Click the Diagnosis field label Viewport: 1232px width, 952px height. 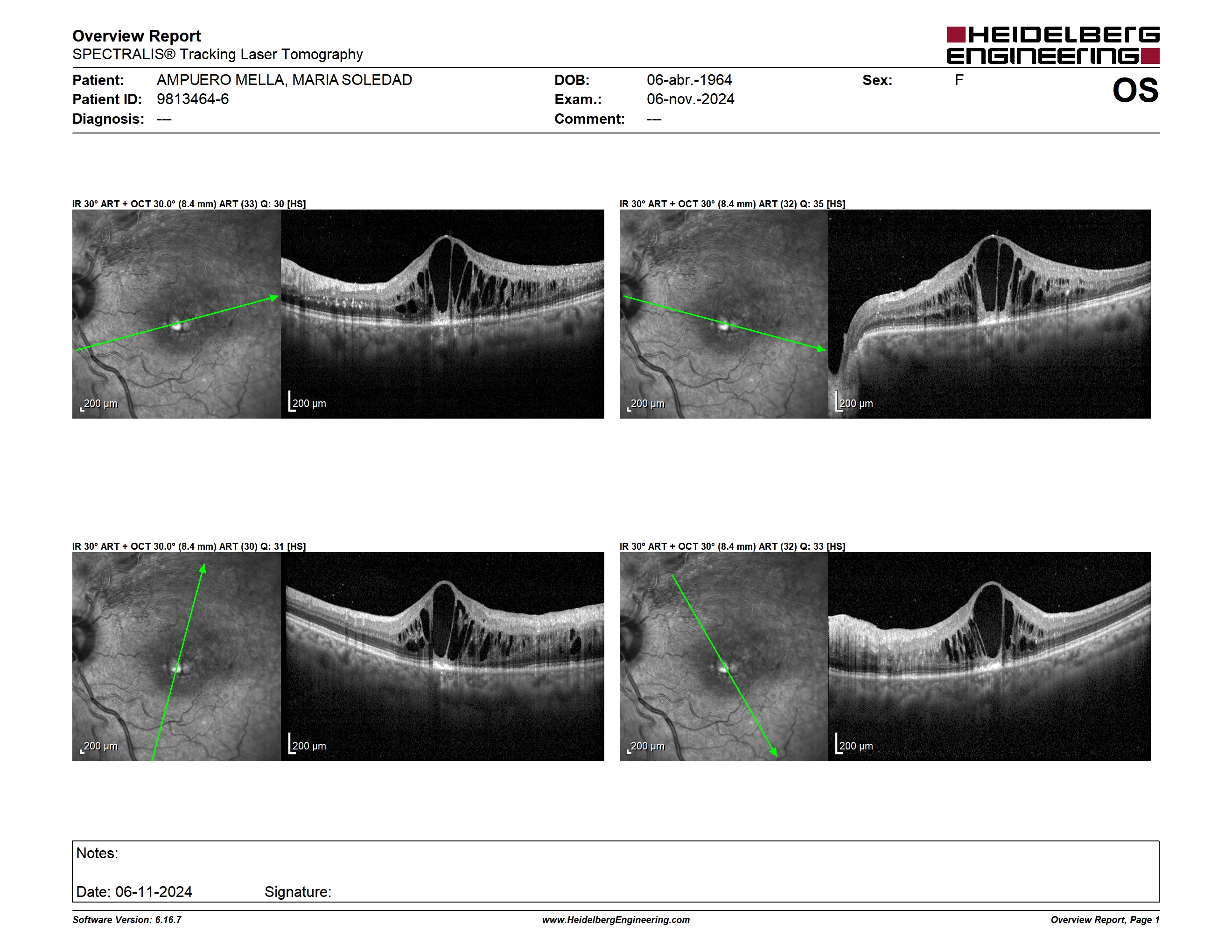click(108, 119)
